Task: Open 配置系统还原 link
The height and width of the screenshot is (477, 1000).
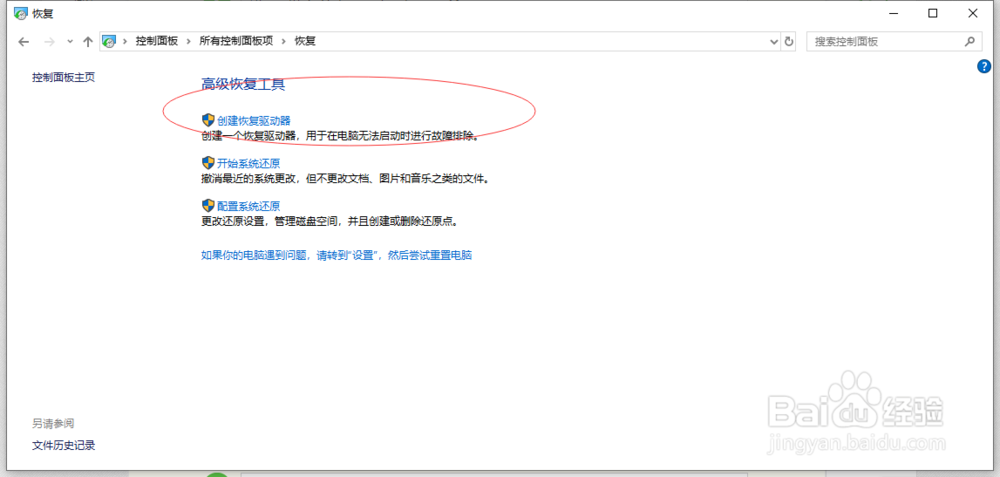Action: pos(249,205)
